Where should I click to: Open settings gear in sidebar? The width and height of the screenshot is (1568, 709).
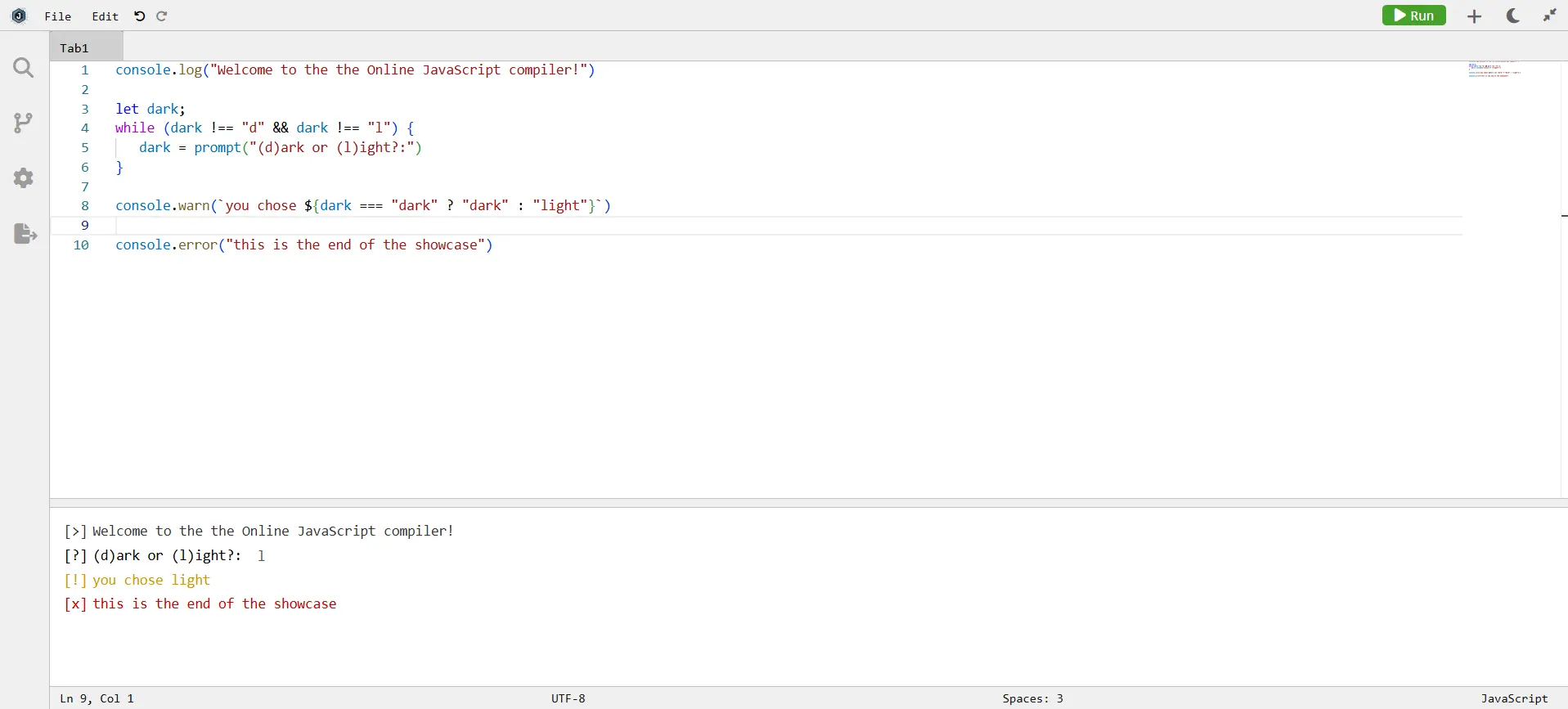(24, 178)
